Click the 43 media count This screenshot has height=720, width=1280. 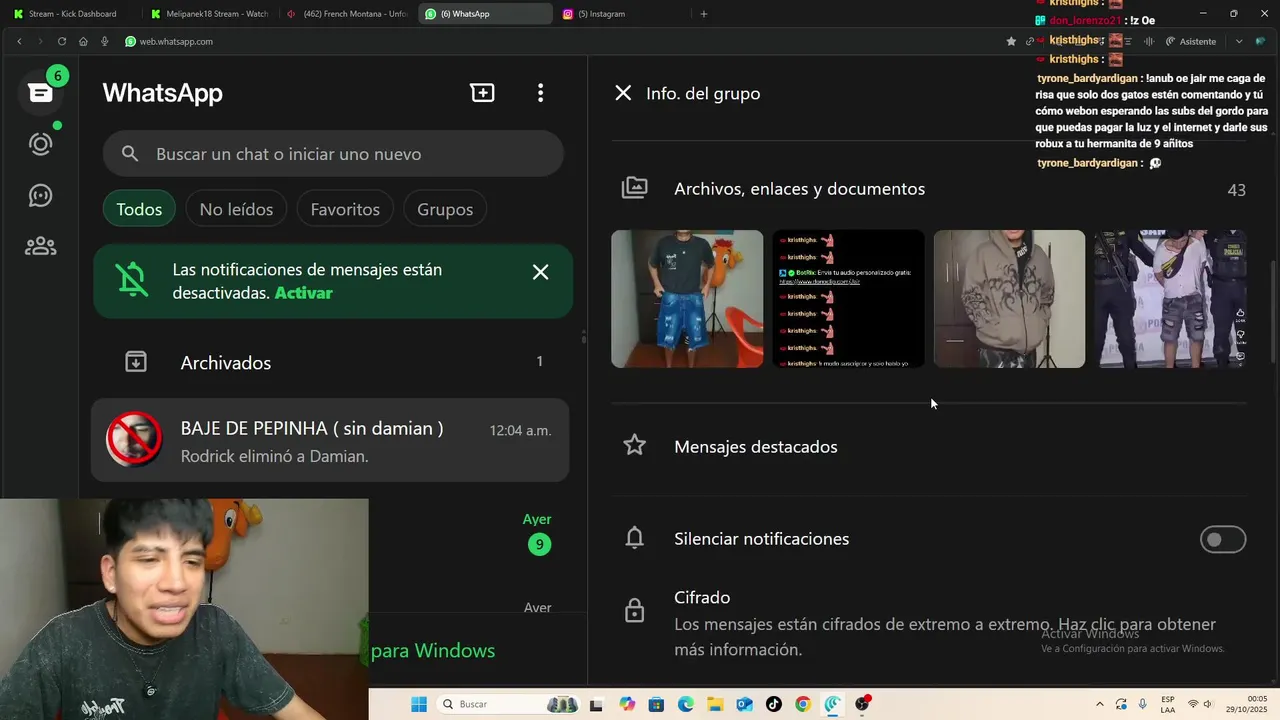[x=1236, y=190]
